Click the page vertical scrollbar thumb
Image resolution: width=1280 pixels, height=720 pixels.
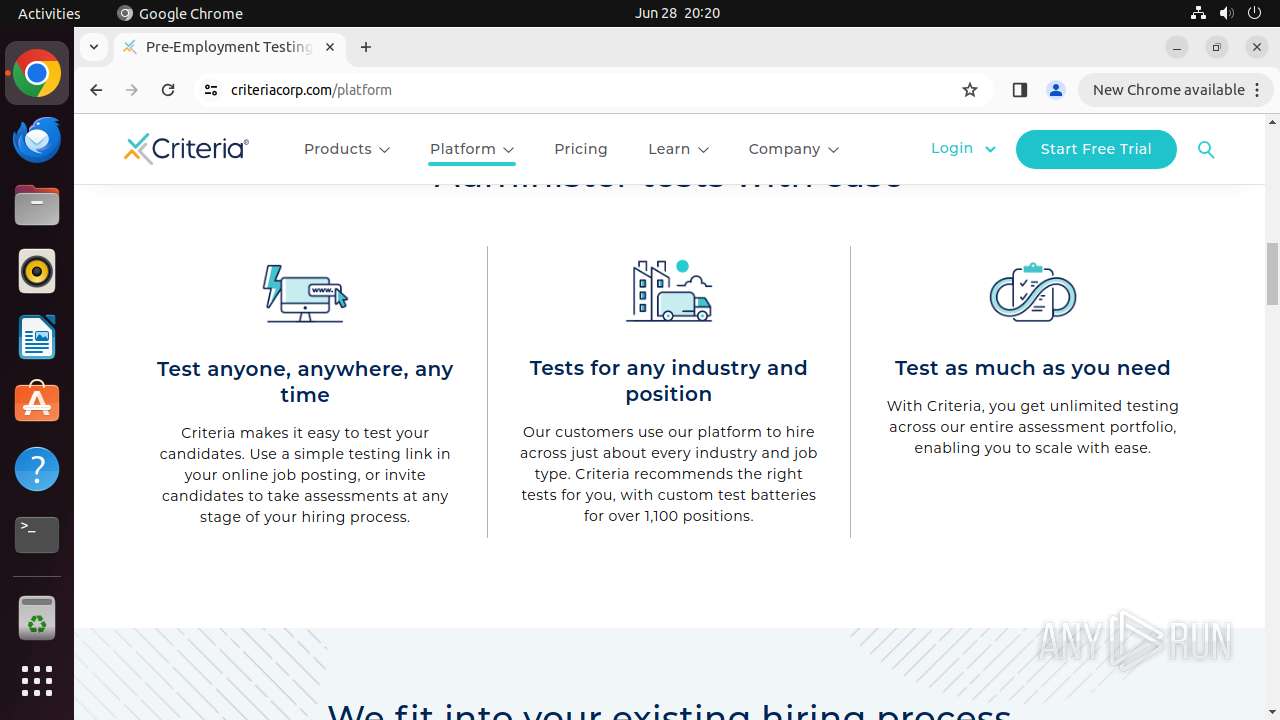1272,273
